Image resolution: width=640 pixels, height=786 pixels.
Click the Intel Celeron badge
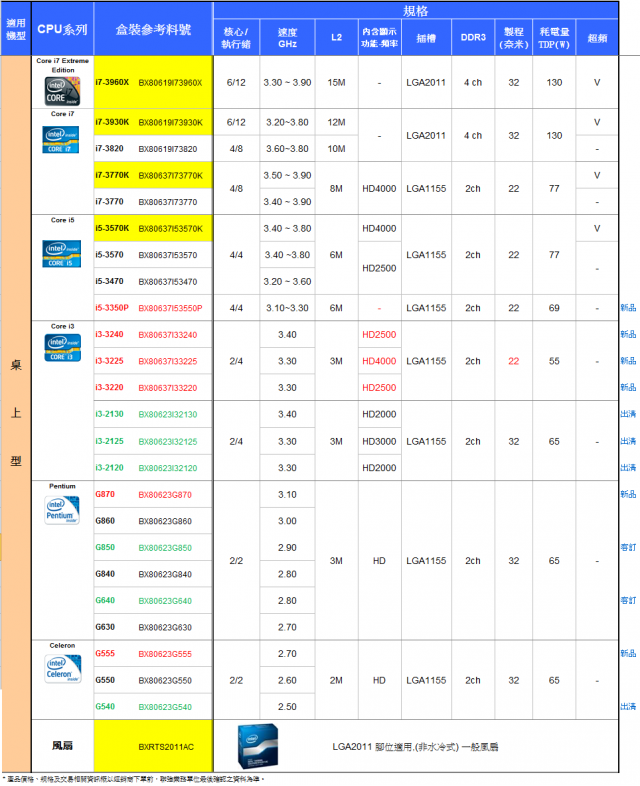coord(63,669)
